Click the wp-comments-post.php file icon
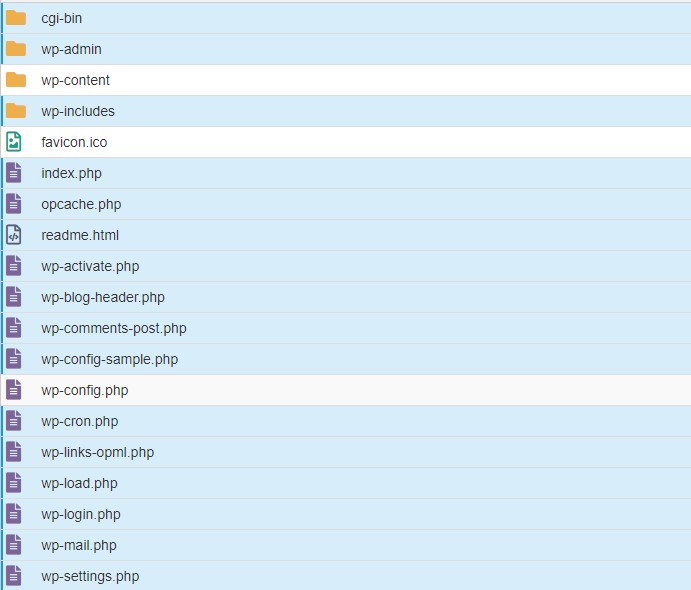 (x=14, y=328)
